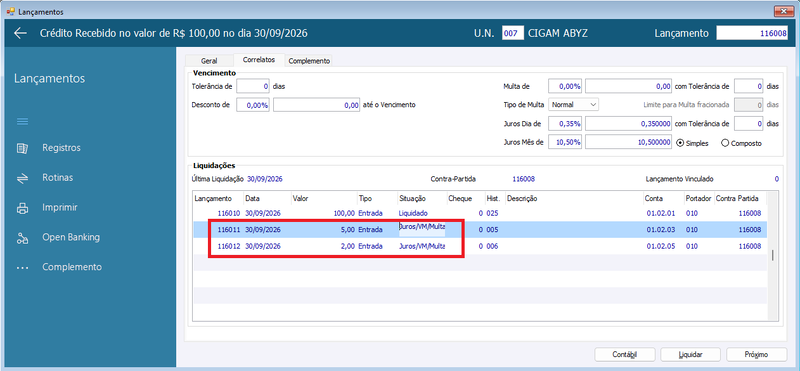Viewport: 800px width, 371px height.
Task: Click the Juros Dia tolerance days field
Action: coord(749,123)
